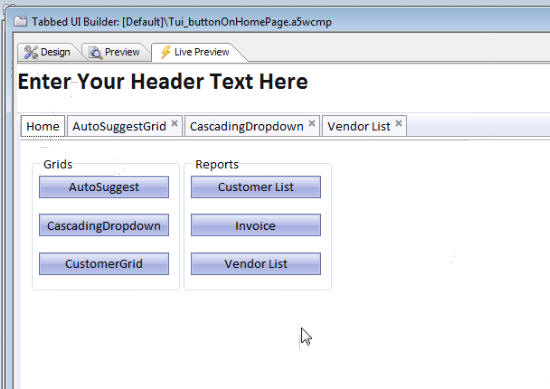
Task: Click the Tabbed UI Builder window title
Action: coord(182,22)
